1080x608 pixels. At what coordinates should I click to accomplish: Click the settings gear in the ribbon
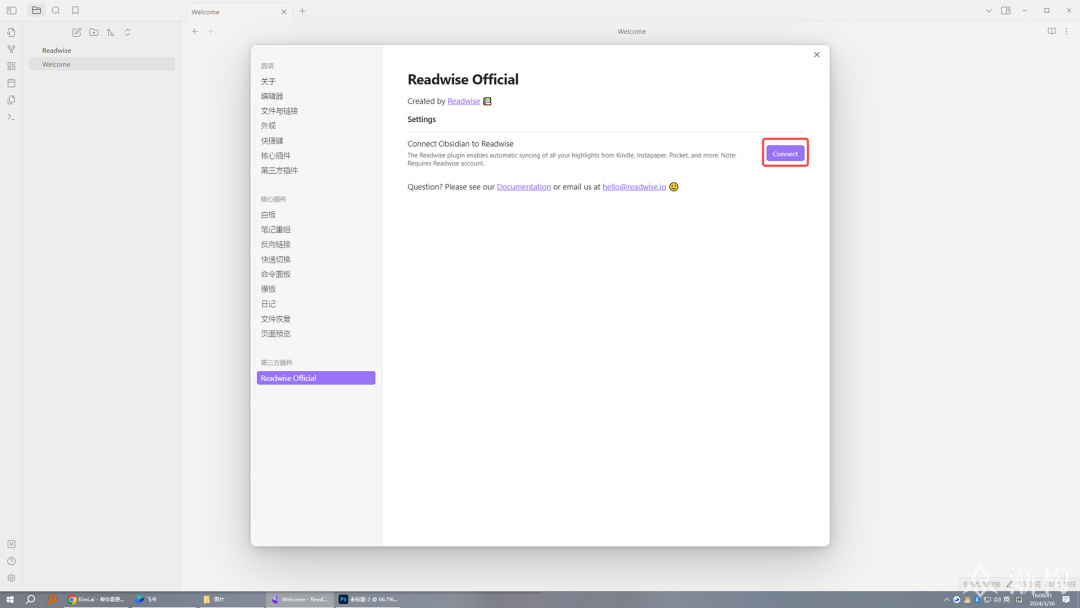(11, 578)
